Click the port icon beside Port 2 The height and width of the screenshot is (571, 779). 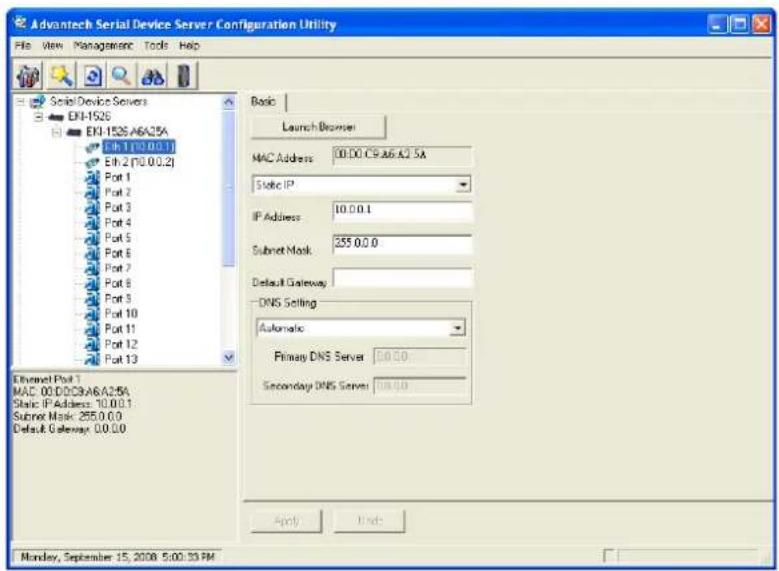[92, 192]
